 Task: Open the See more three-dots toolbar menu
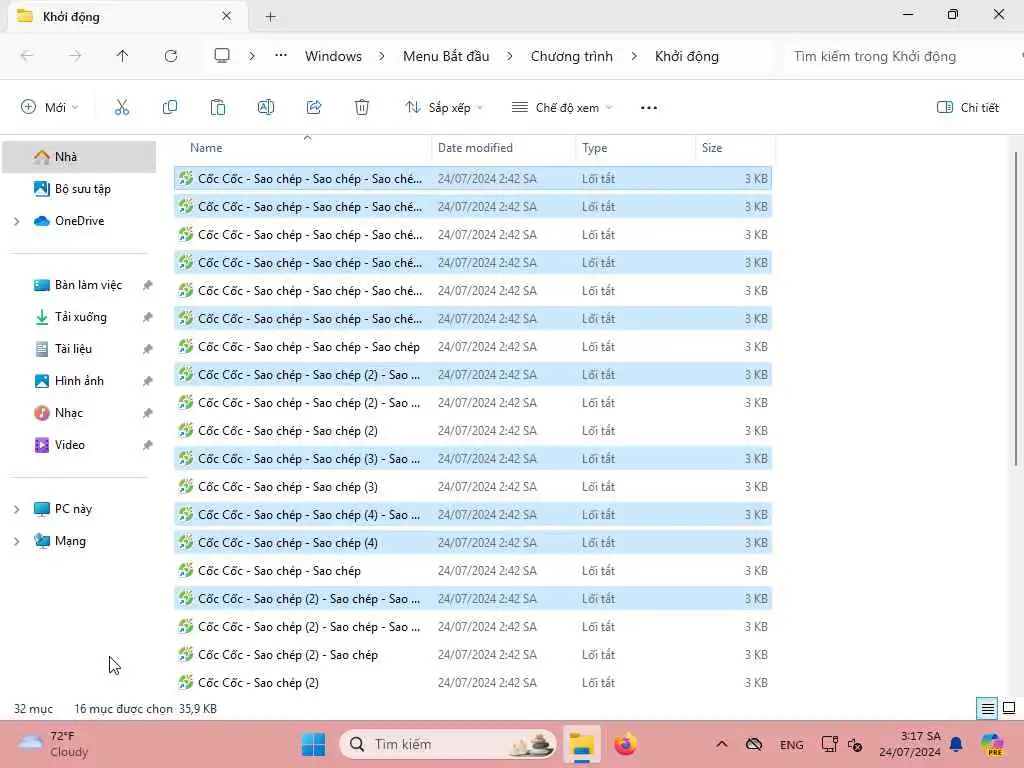(x=649, y=108)
